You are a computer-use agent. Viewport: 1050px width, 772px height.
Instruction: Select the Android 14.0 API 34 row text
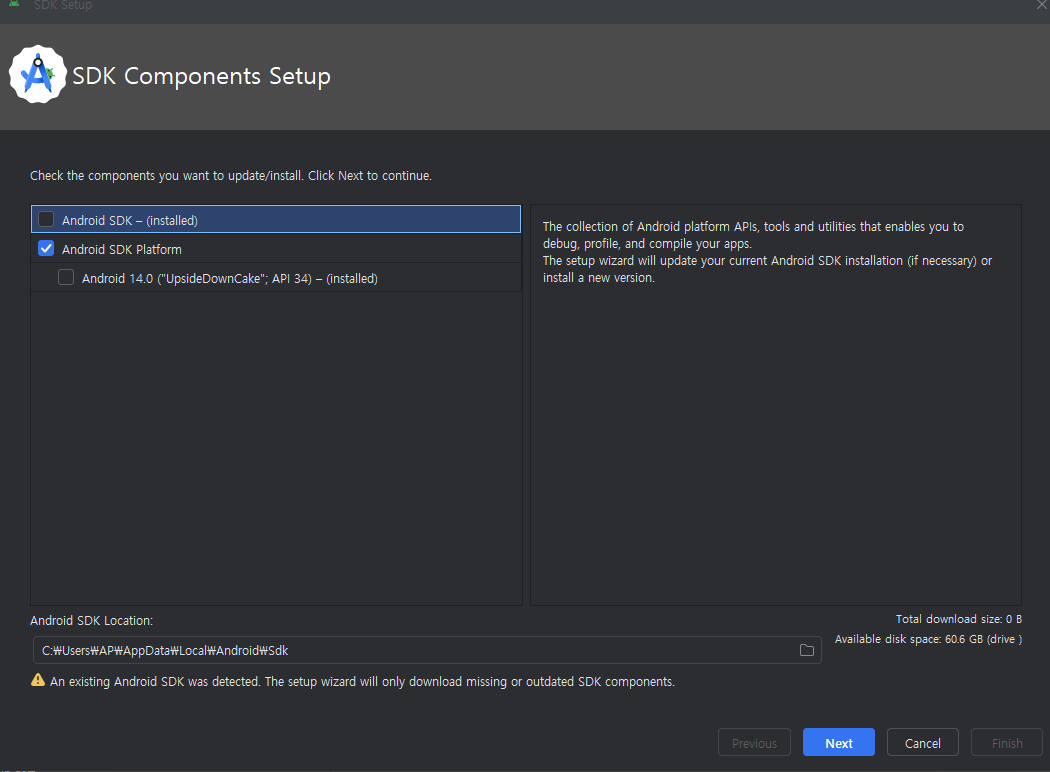230,279
